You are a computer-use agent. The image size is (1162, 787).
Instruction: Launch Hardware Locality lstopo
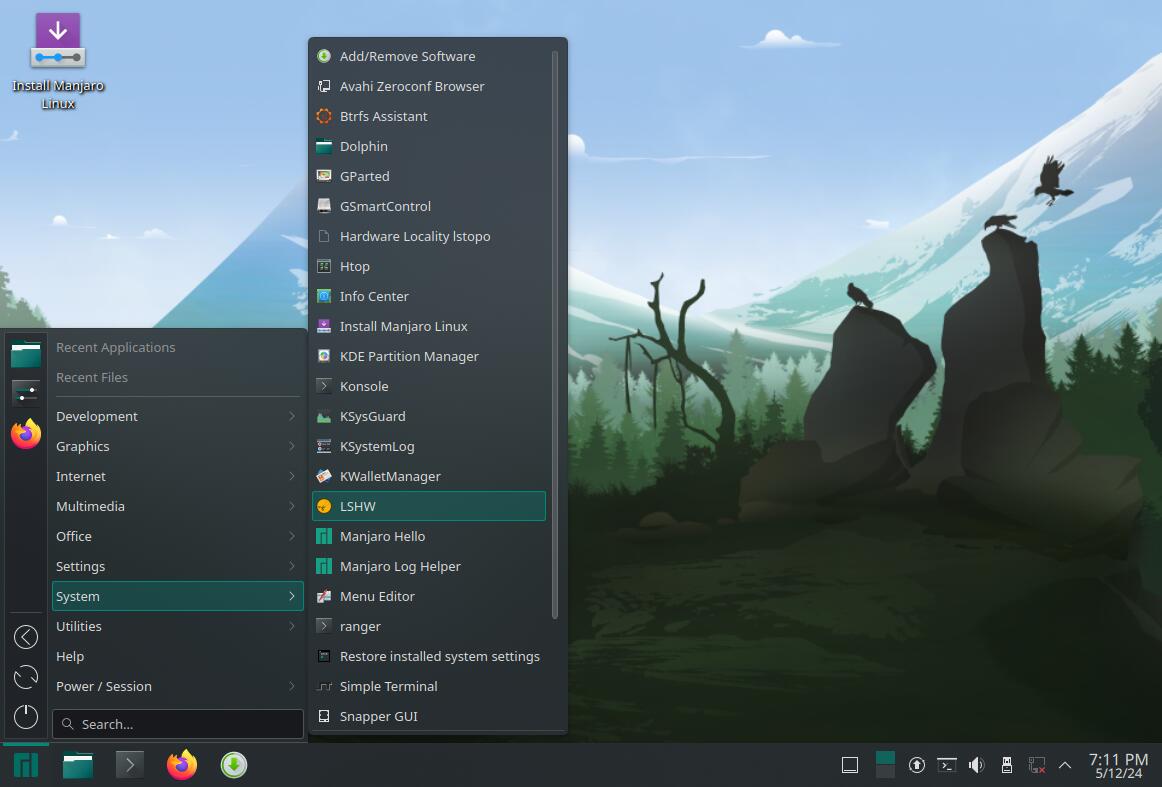(429, 236)
